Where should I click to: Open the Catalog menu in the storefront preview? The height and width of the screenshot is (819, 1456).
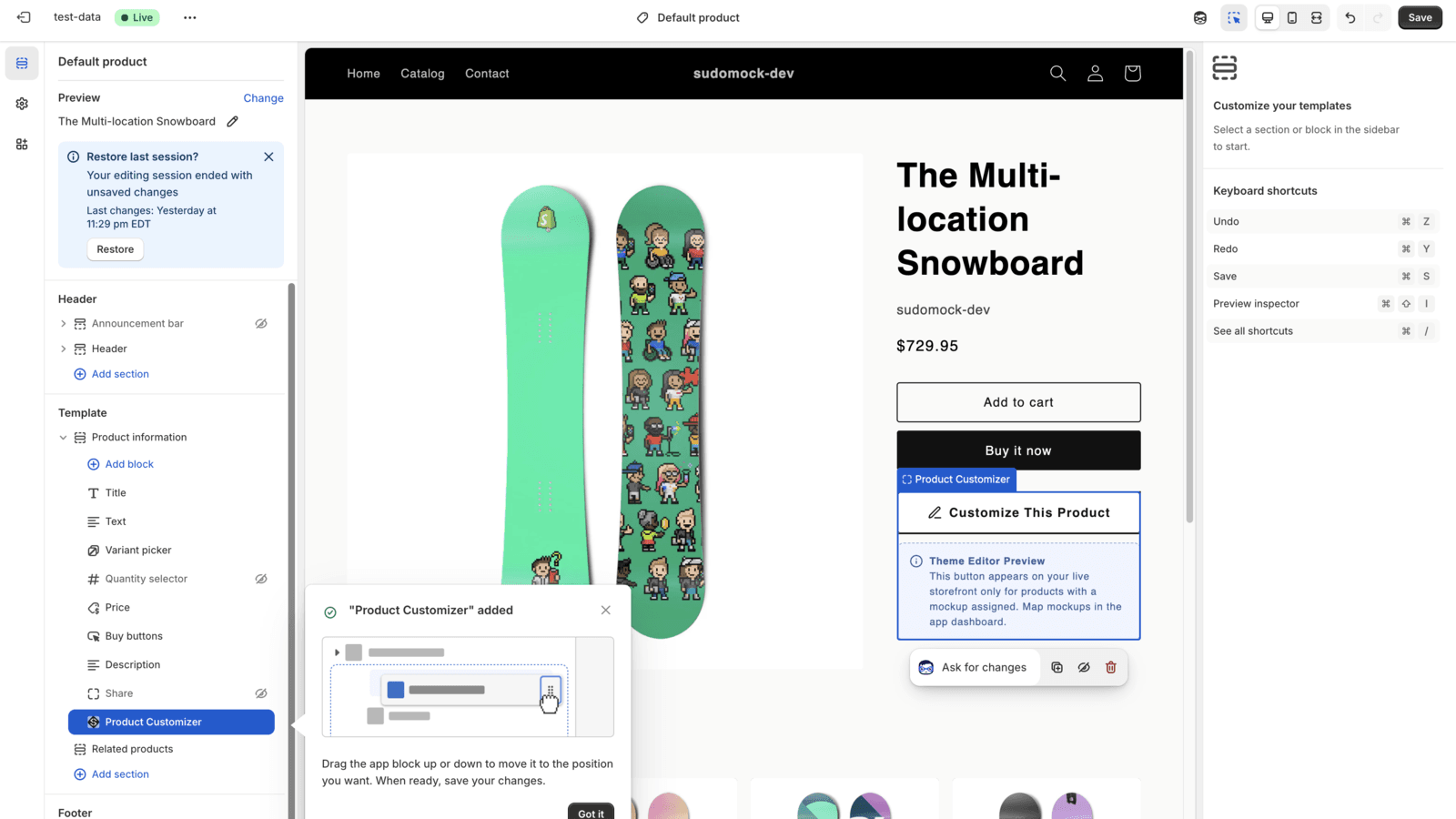point(421,73)
